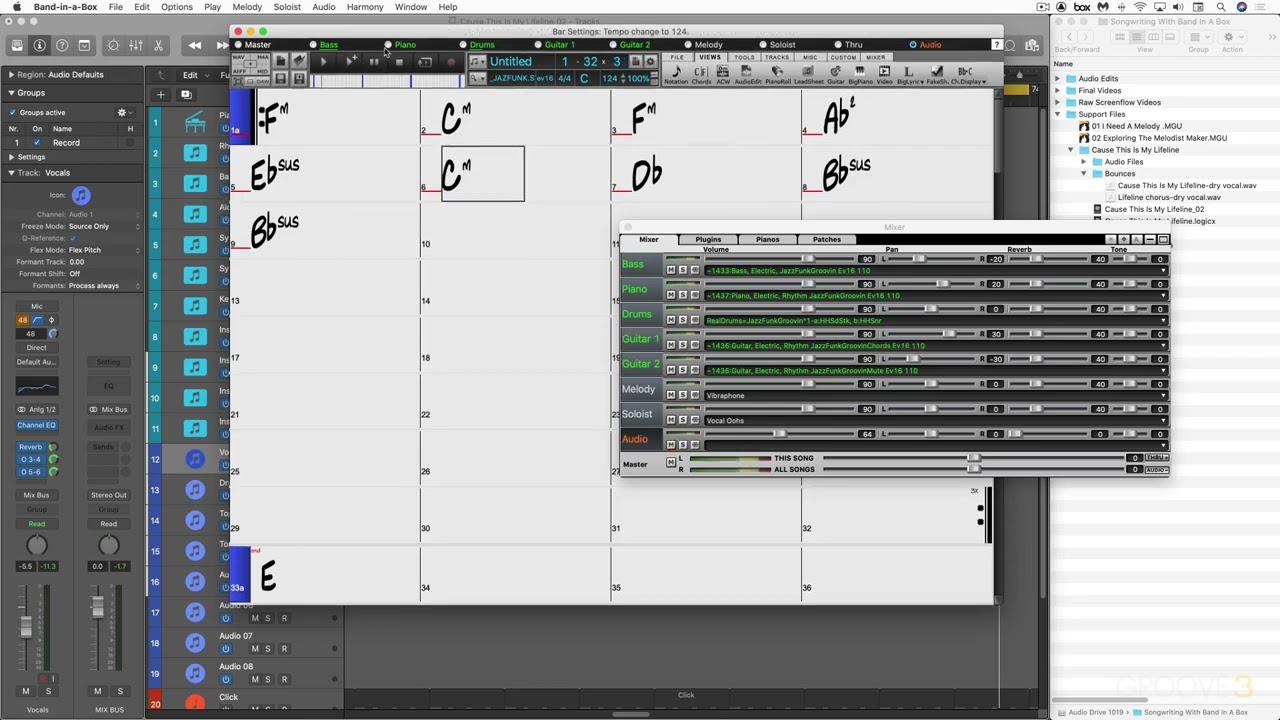Click the add track plus button in Logic
The image size is (1280, 720).
click(160, 95)
